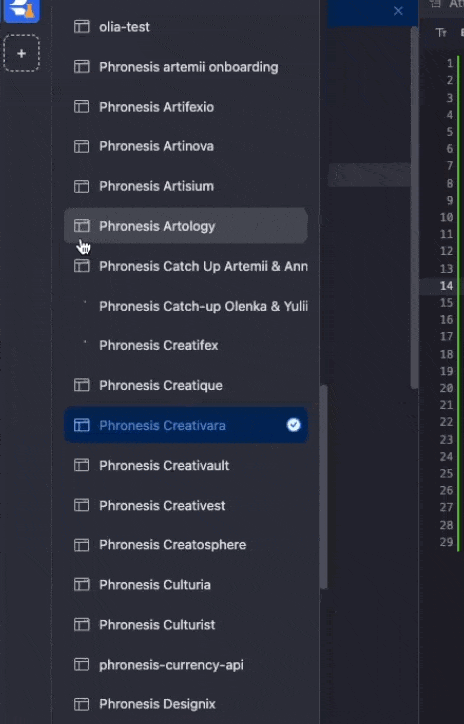This screenshot has width=464, height=724.
Task: Click the editor panel's vertical scrollbar
Action: [x=415, y=208]
